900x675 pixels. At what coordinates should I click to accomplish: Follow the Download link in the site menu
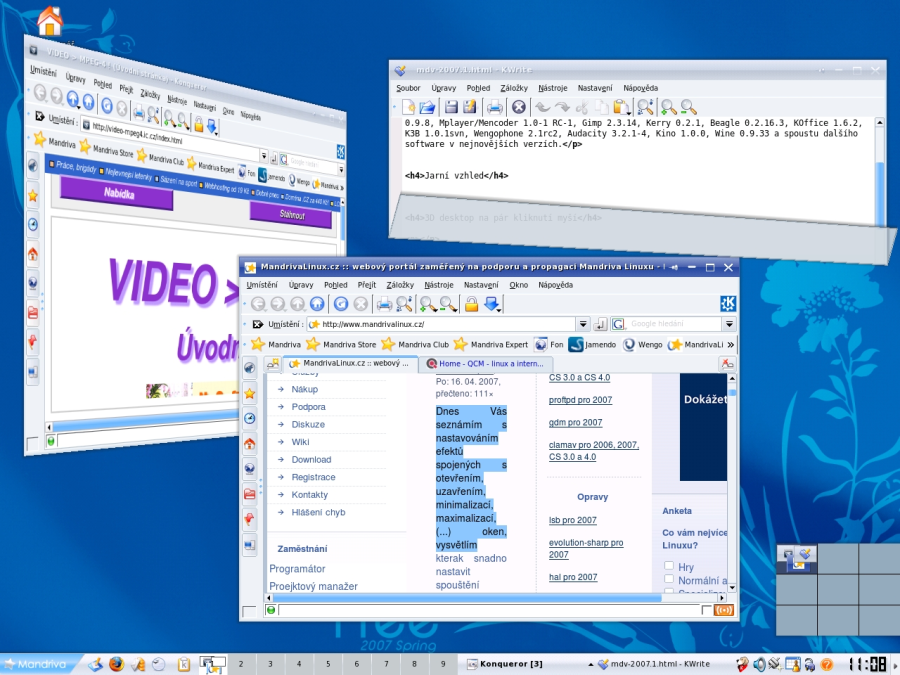point(311,459)
